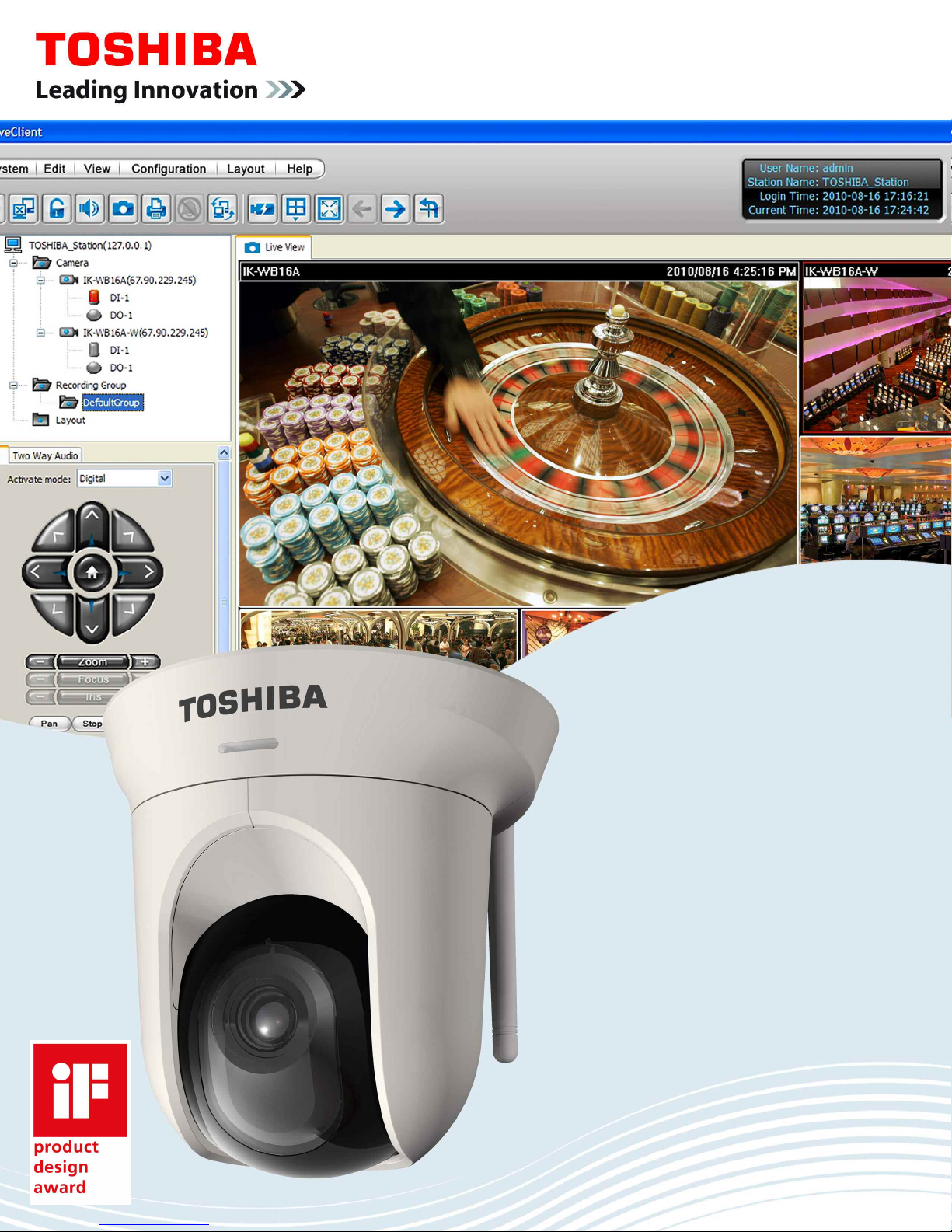Click the Iris minus button
The width and height of the screenshot is (952, 1232).
pos(40,696)
